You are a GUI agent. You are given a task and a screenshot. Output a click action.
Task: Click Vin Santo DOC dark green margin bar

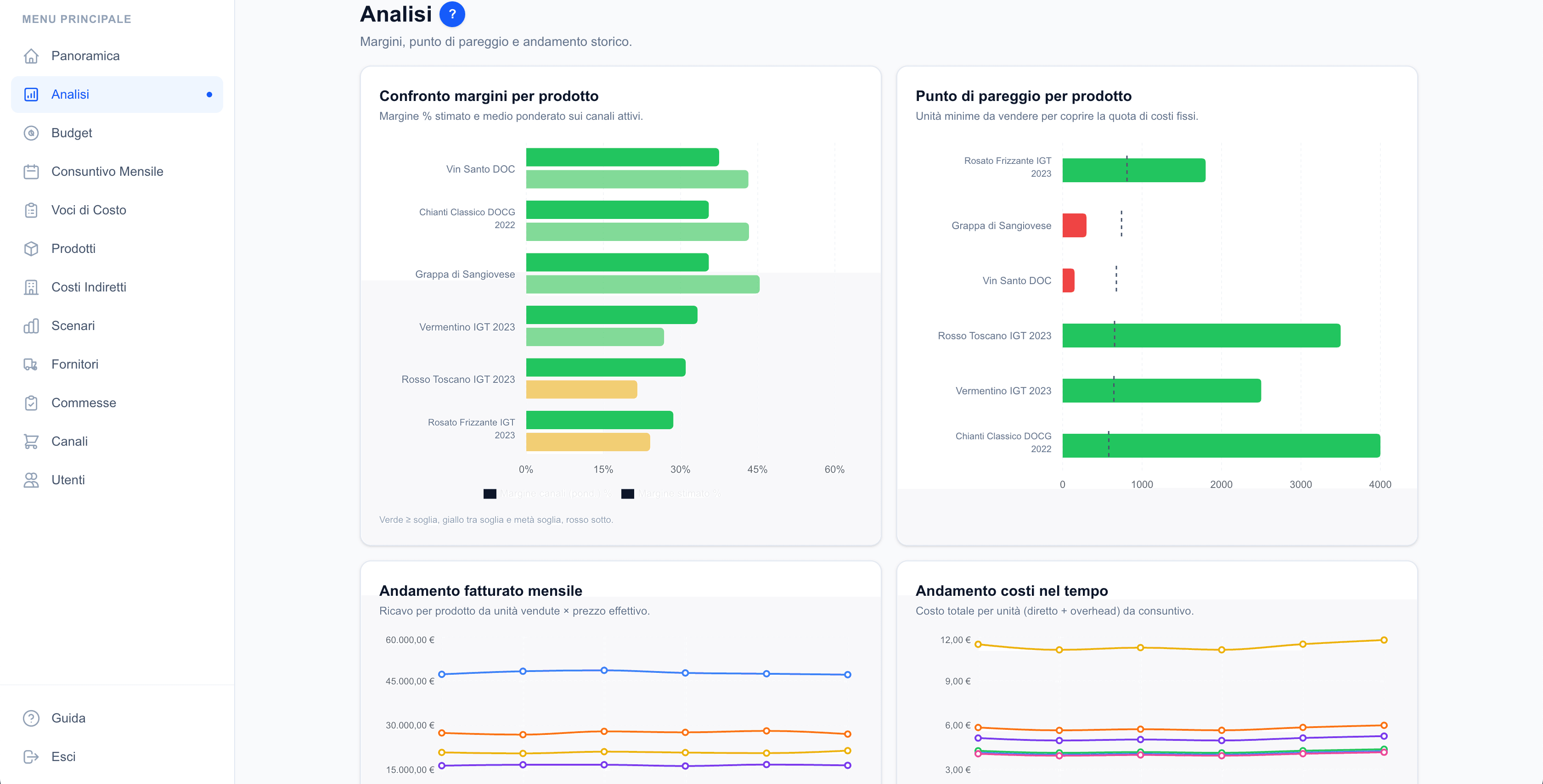click(622, 157)
